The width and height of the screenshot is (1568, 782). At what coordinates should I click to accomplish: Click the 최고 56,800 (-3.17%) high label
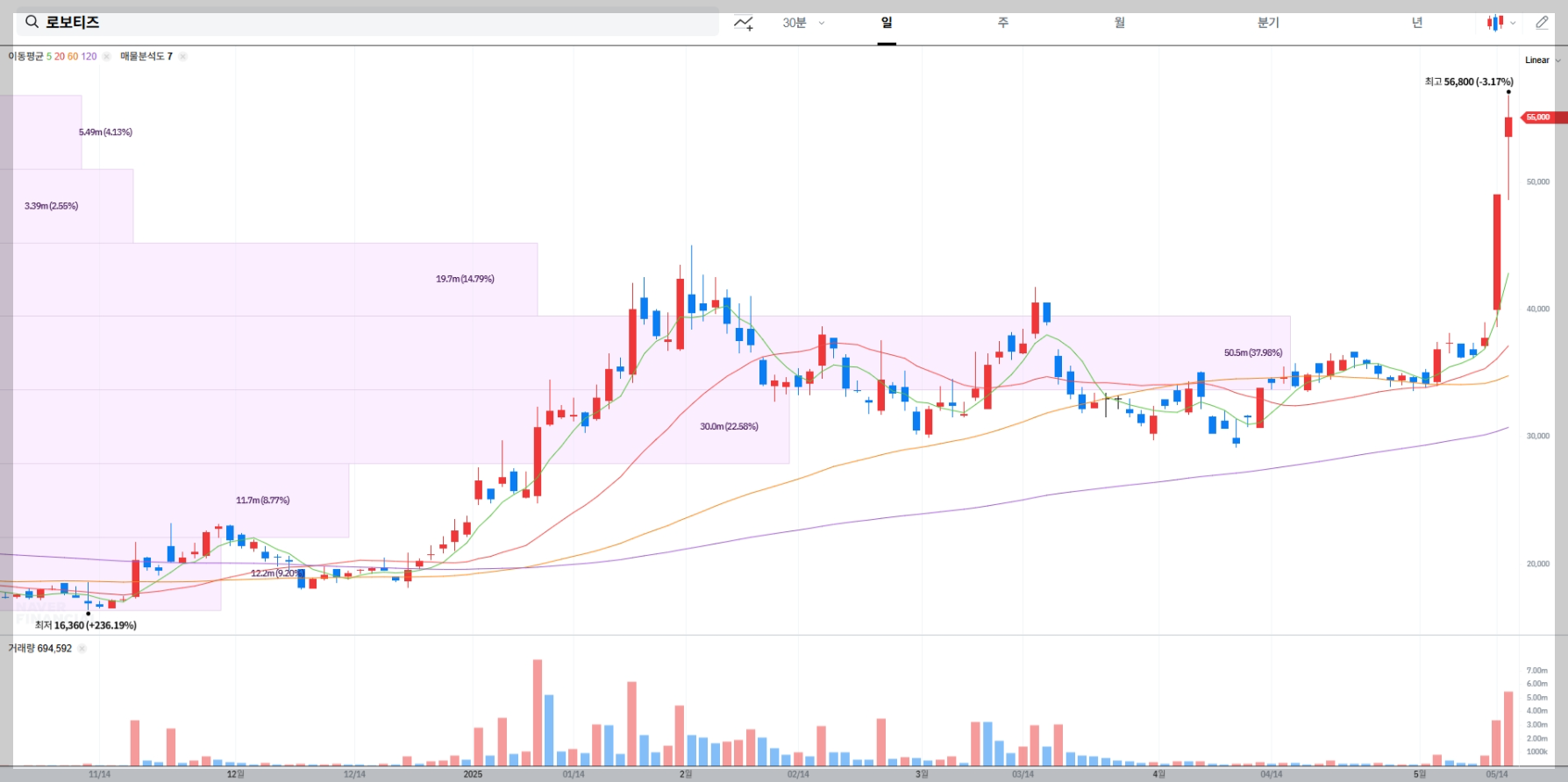coord(1469,82)
